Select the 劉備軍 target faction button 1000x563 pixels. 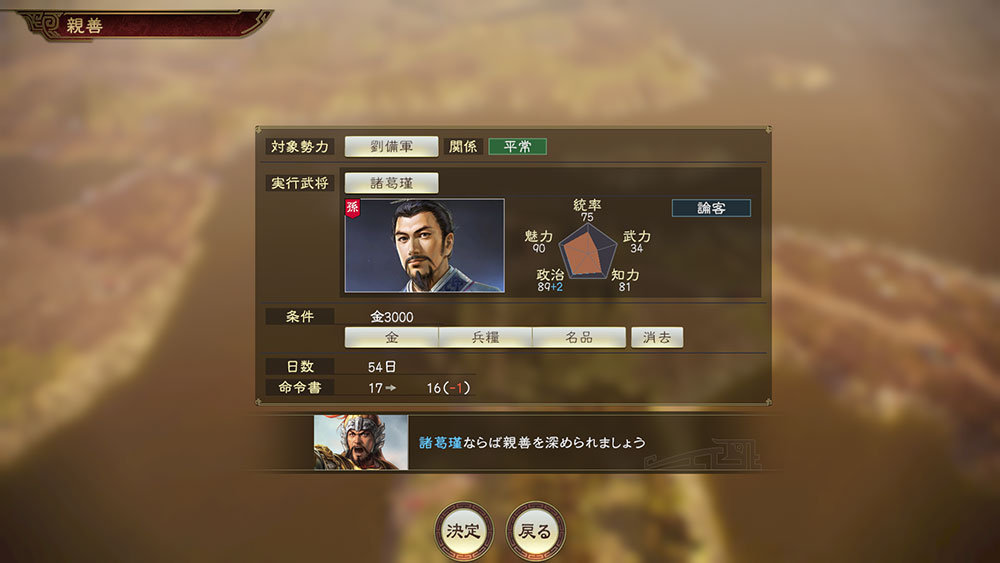(x=392, y=146)
